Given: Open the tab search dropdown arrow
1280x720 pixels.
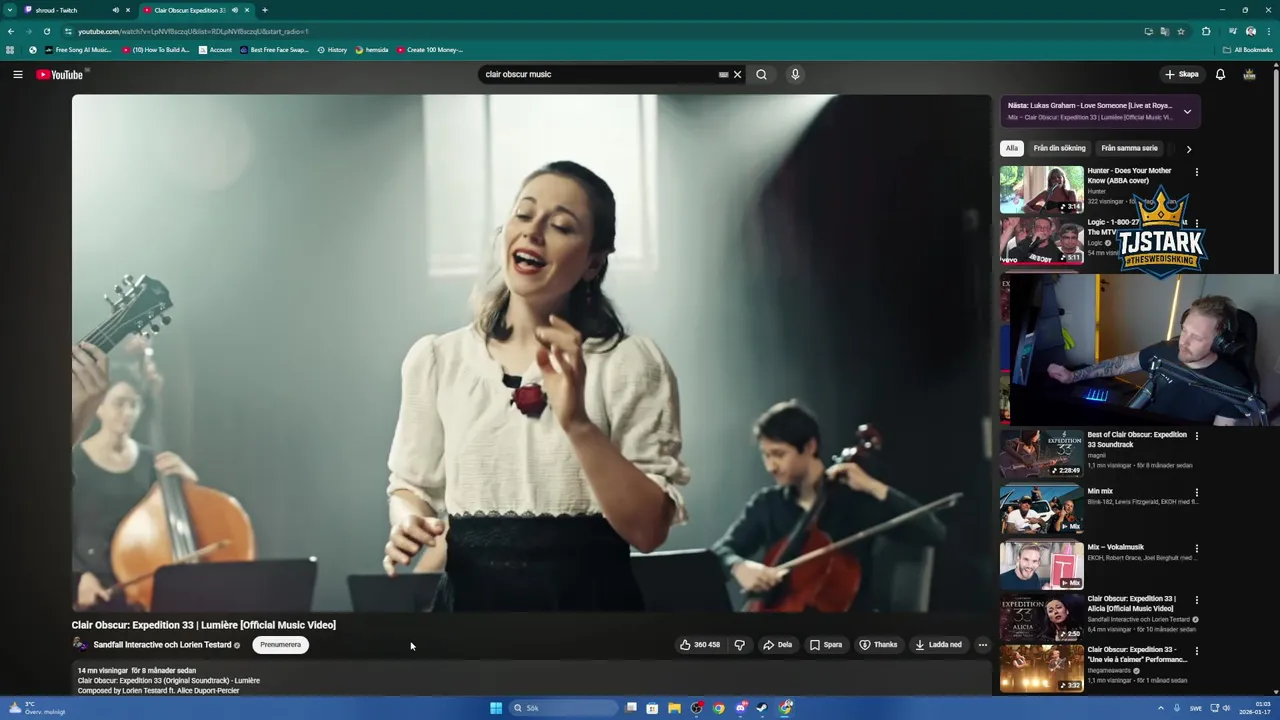Looking at the screenshot, I should pyautogui.click(x=10, y=10).
